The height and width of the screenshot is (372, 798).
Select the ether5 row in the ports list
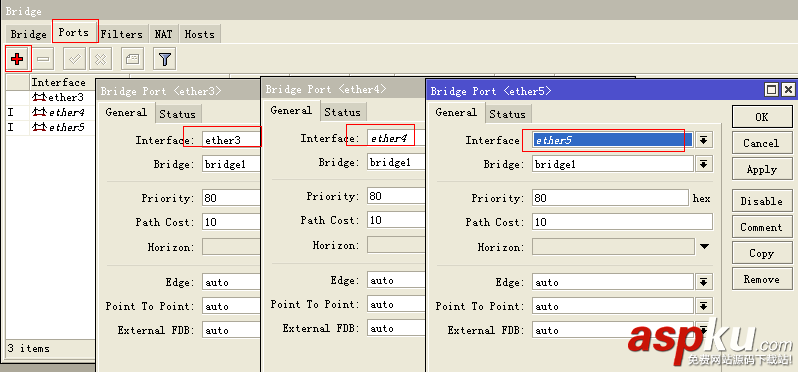(x=51, y=128)
